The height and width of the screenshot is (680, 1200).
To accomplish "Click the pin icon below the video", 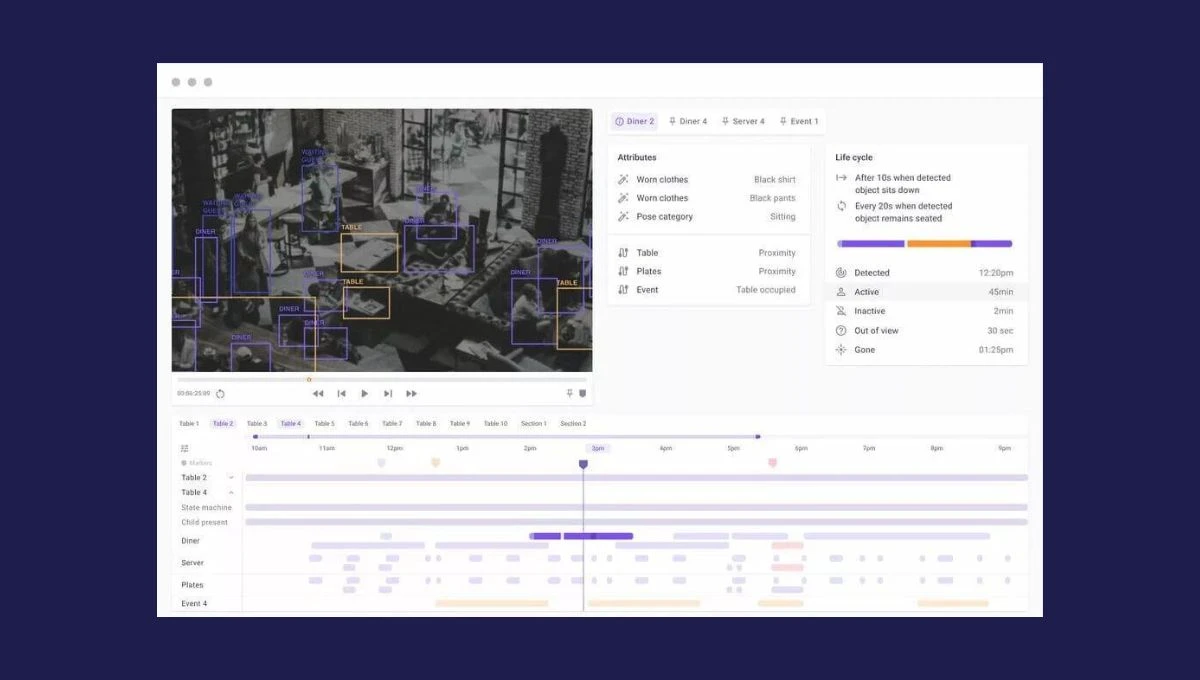I will (570, 394).
